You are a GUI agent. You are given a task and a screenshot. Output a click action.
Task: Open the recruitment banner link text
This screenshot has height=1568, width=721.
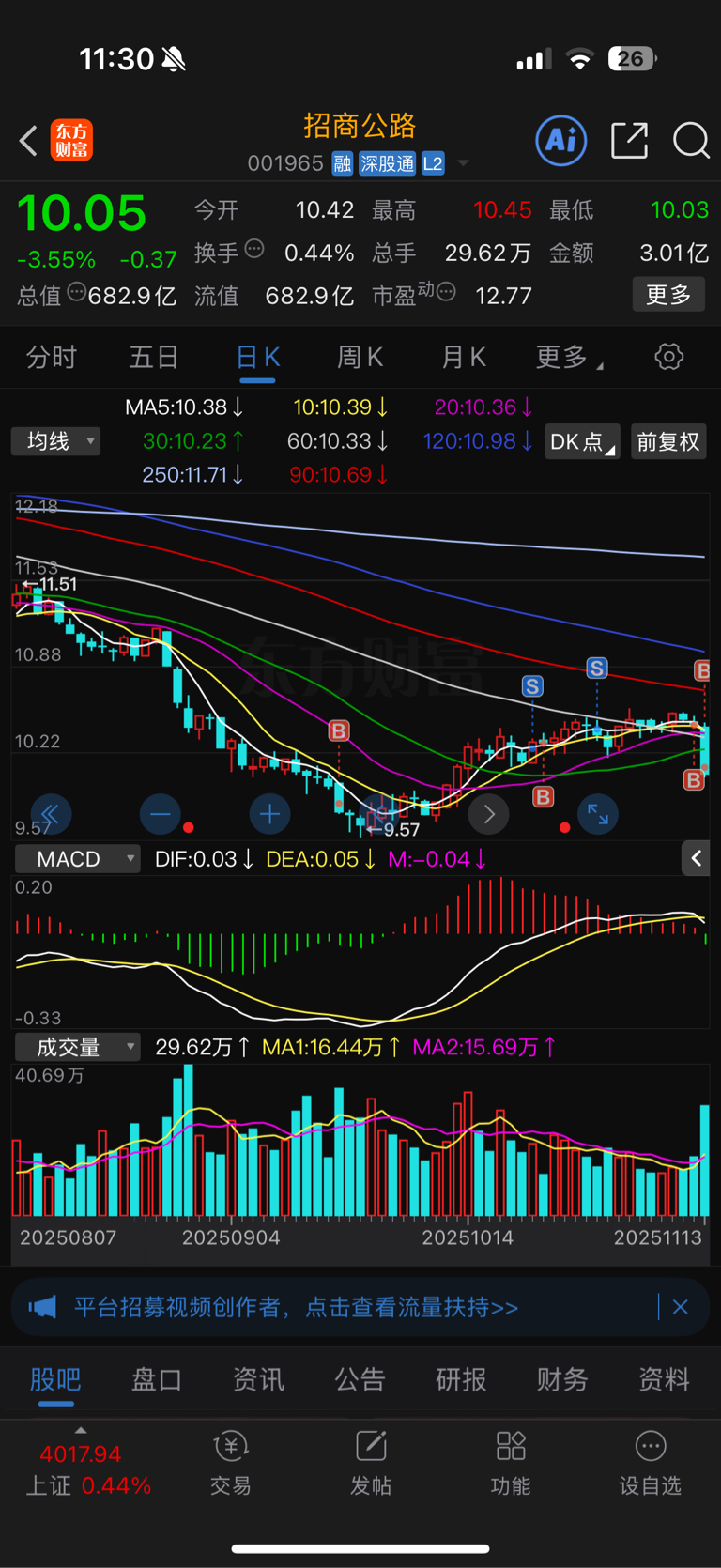coord(296,1307)
